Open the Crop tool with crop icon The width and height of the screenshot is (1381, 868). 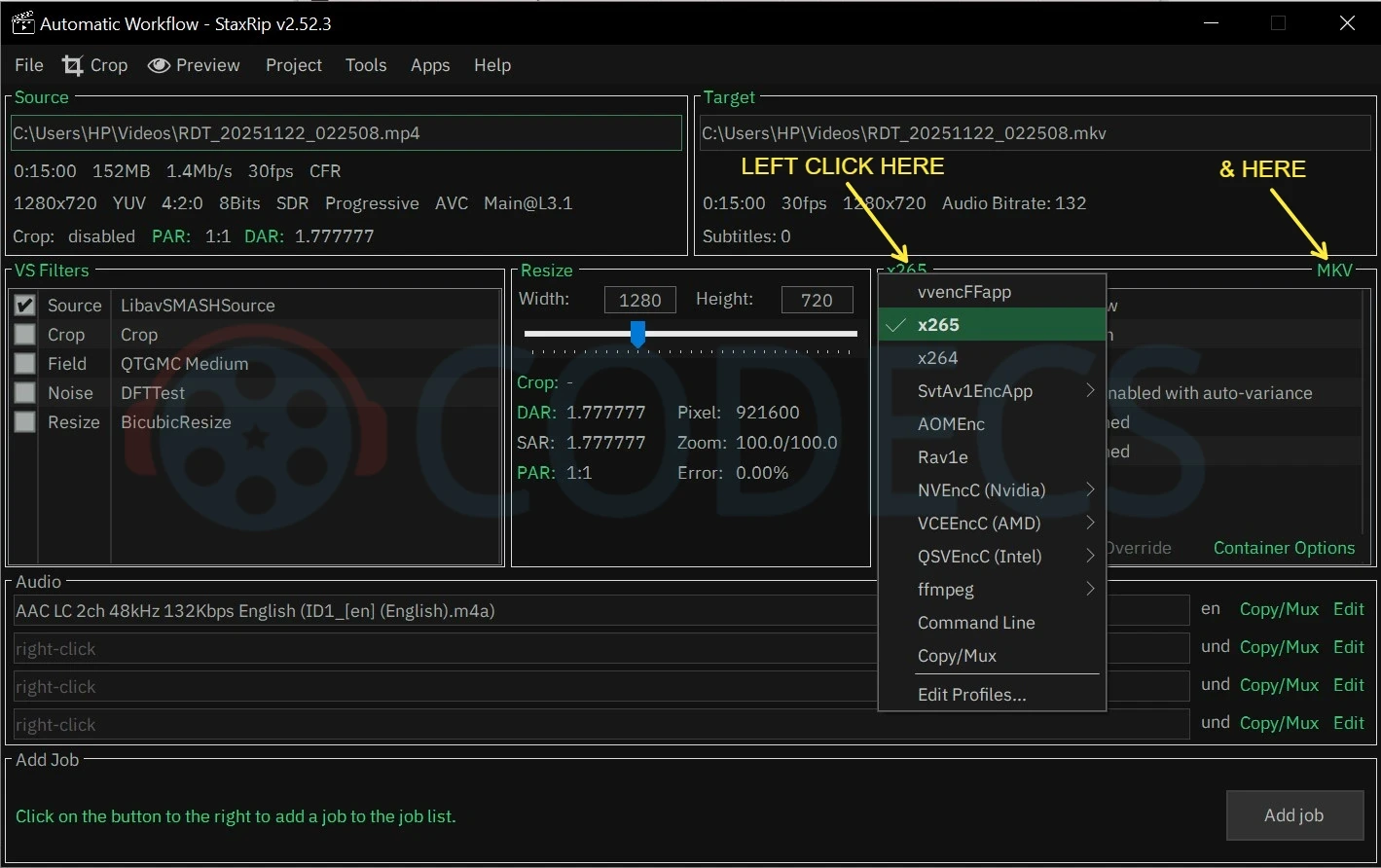tap(94, 65)
